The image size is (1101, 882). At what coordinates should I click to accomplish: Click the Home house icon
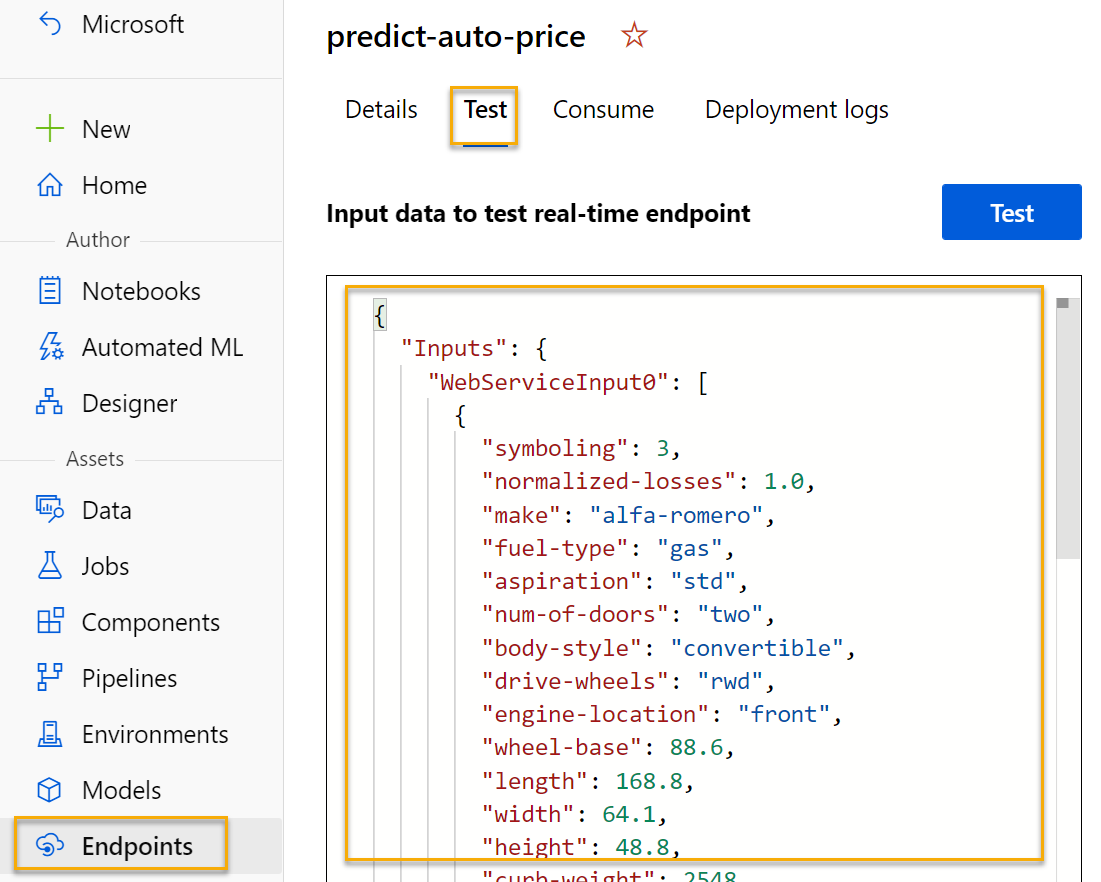[x=50, y=185]
